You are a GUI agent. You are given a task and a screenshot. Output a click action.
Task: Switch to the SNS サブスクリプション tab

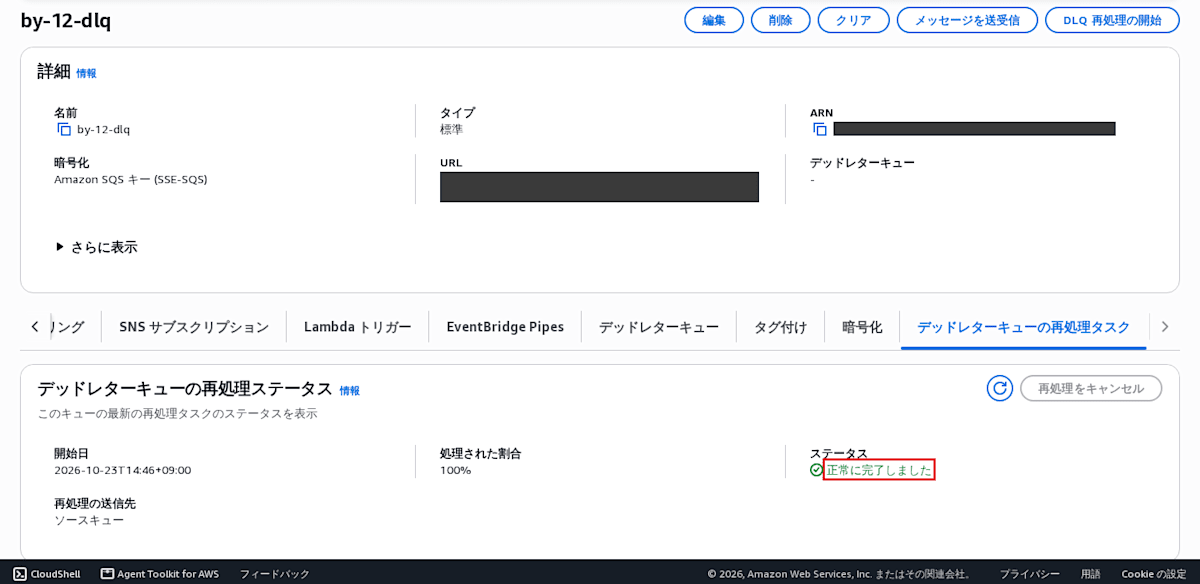pyautogui.click(x=194, y=327)
